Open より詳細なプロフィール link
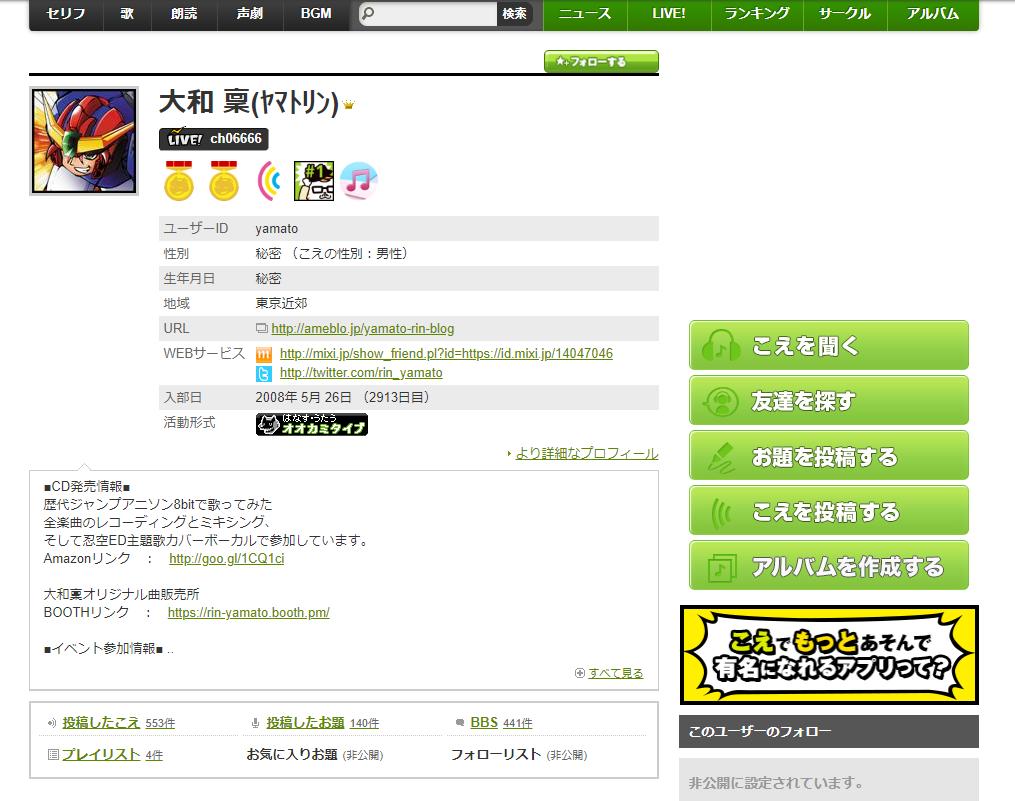The image size is (1015, 801). [x=586, y=453]
